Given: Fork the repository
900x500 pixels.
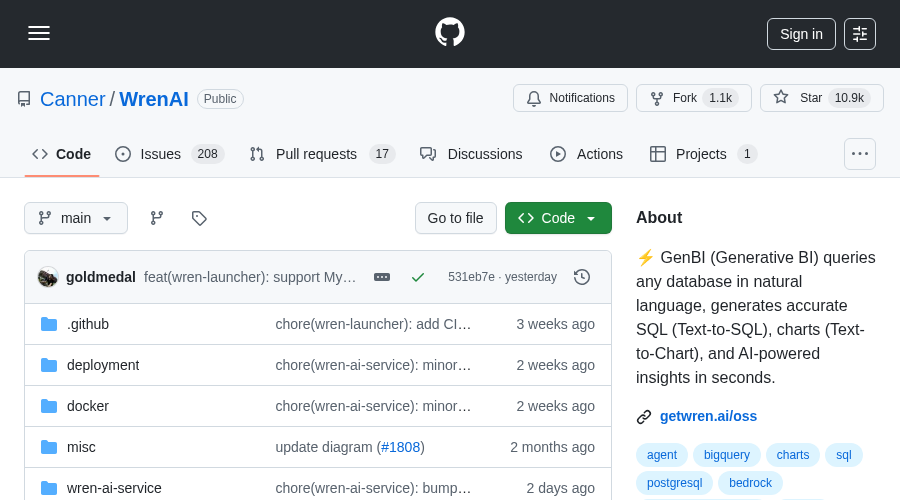Looking at the screenshot, I should tap(693, 98).
